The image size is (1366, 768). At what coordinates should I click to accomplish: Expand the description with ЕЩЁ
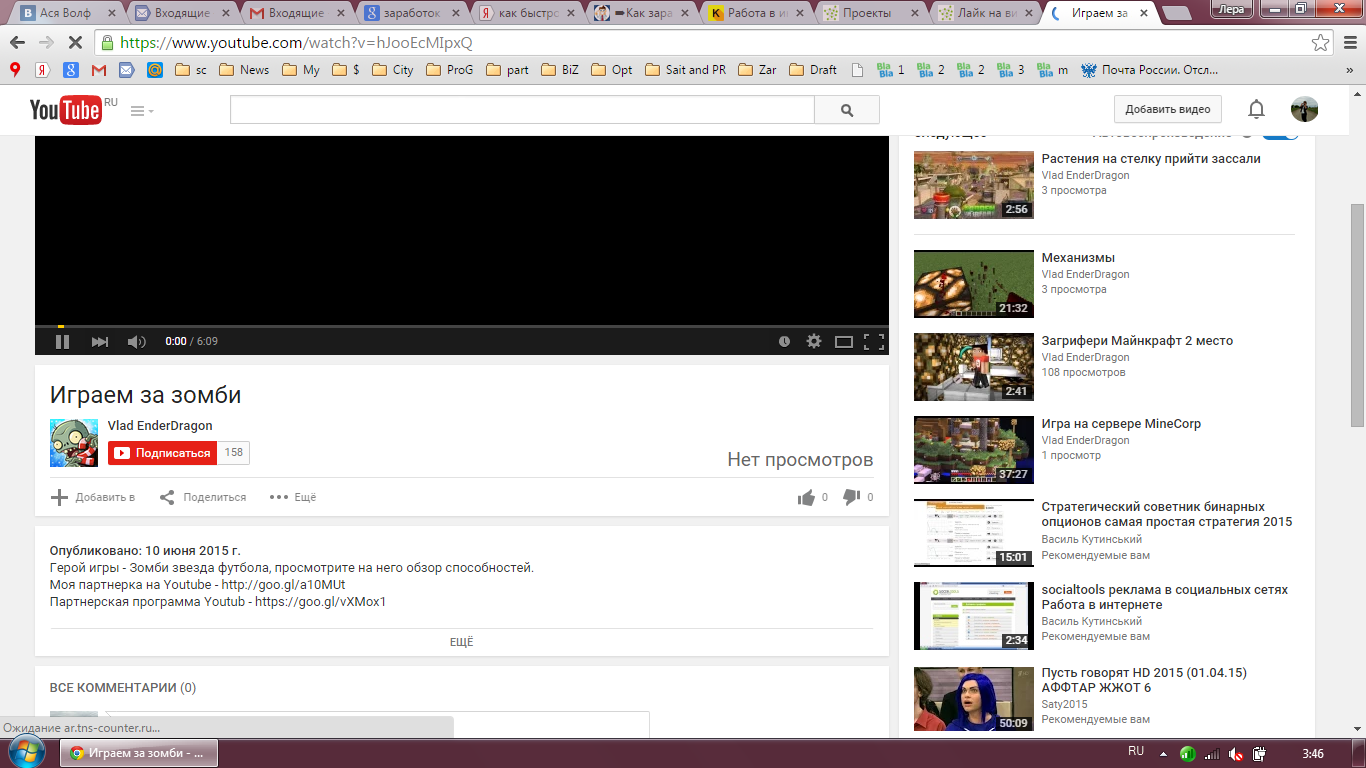coord(462,642)
